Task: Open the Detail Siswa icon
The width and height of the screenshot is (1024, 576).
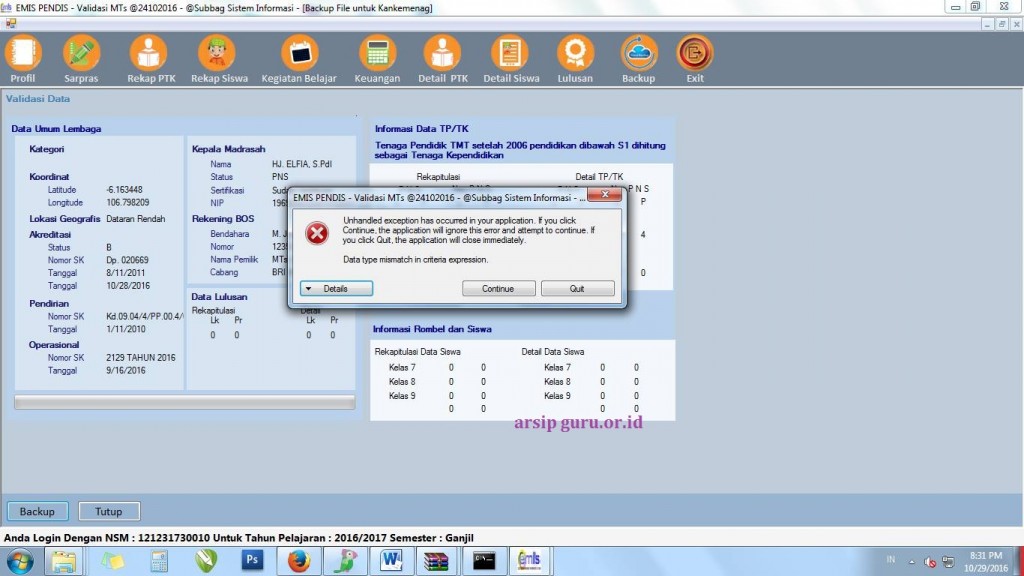Action: [x=511, y=59]
